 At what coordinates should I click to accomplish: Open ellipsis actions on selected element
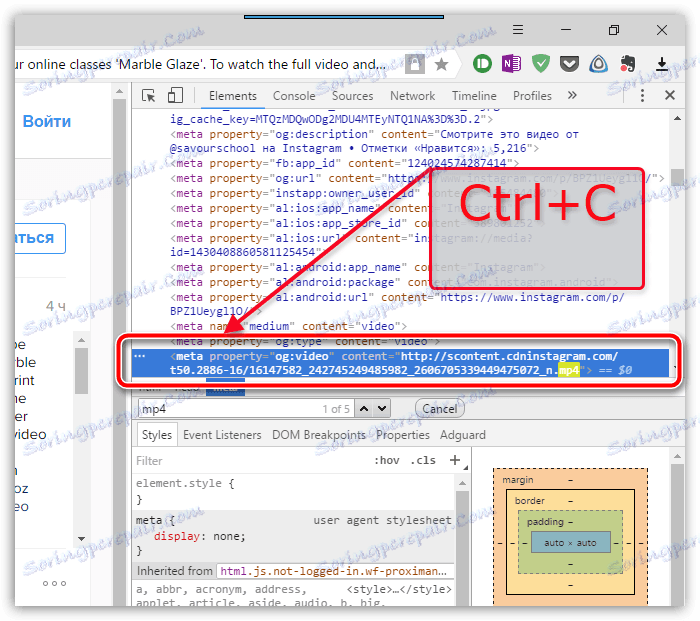[x=140, y=356]
